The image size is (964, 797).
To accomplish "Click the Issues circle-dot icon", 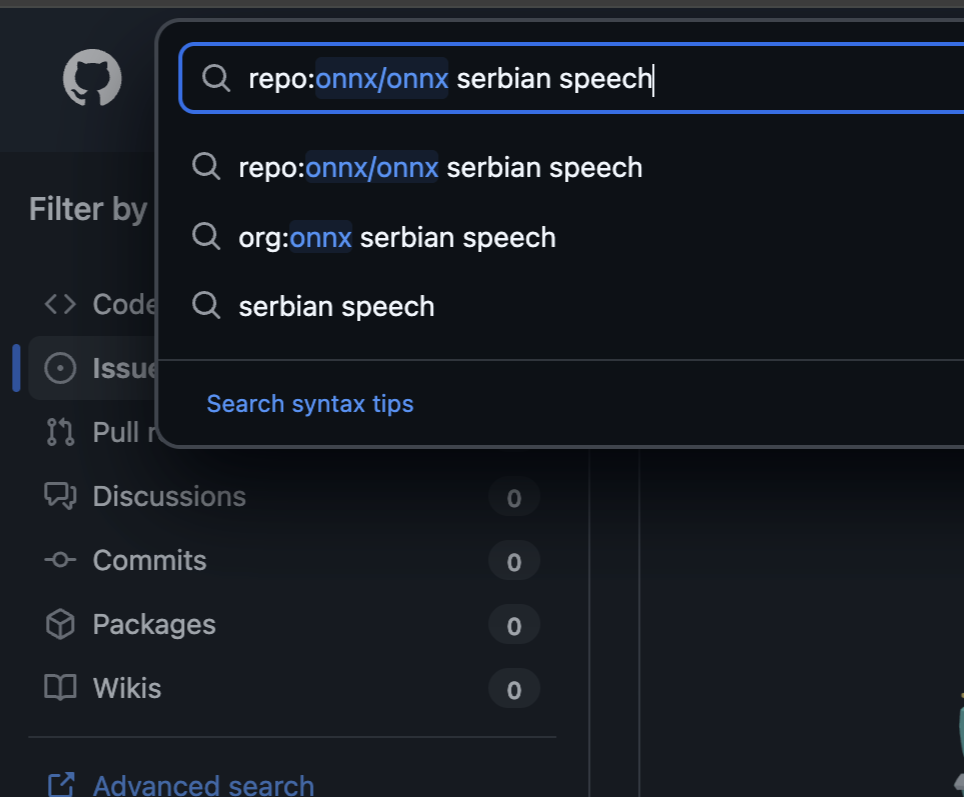I will click(60, 369).
